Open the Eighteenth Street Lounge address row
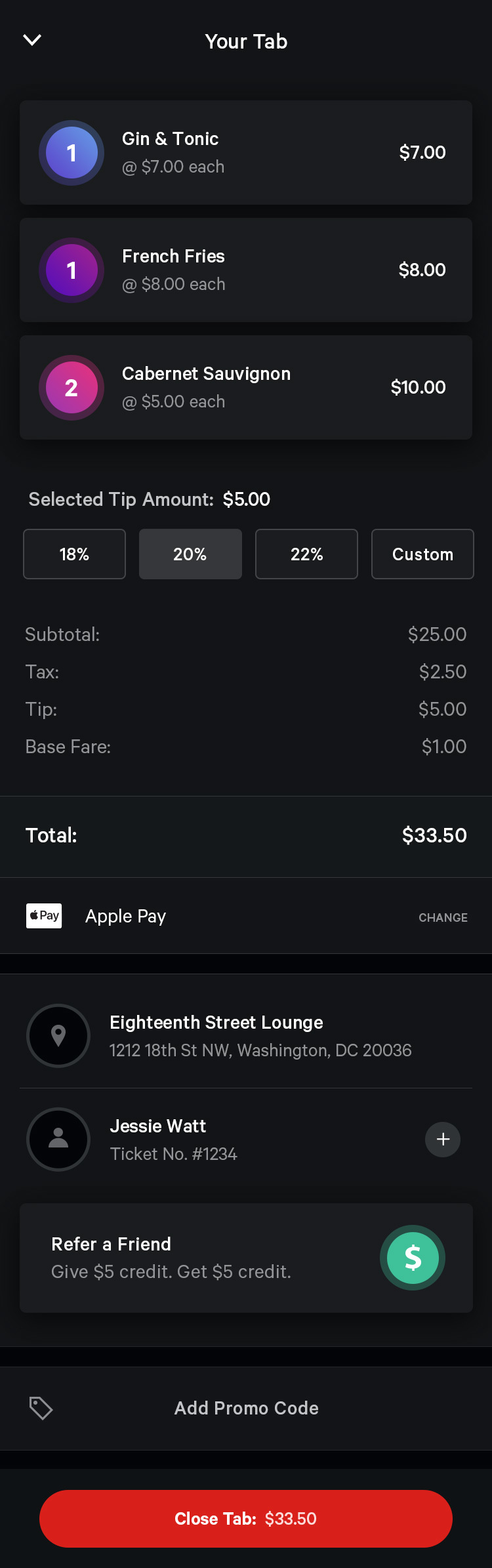 click(246, 1036)
